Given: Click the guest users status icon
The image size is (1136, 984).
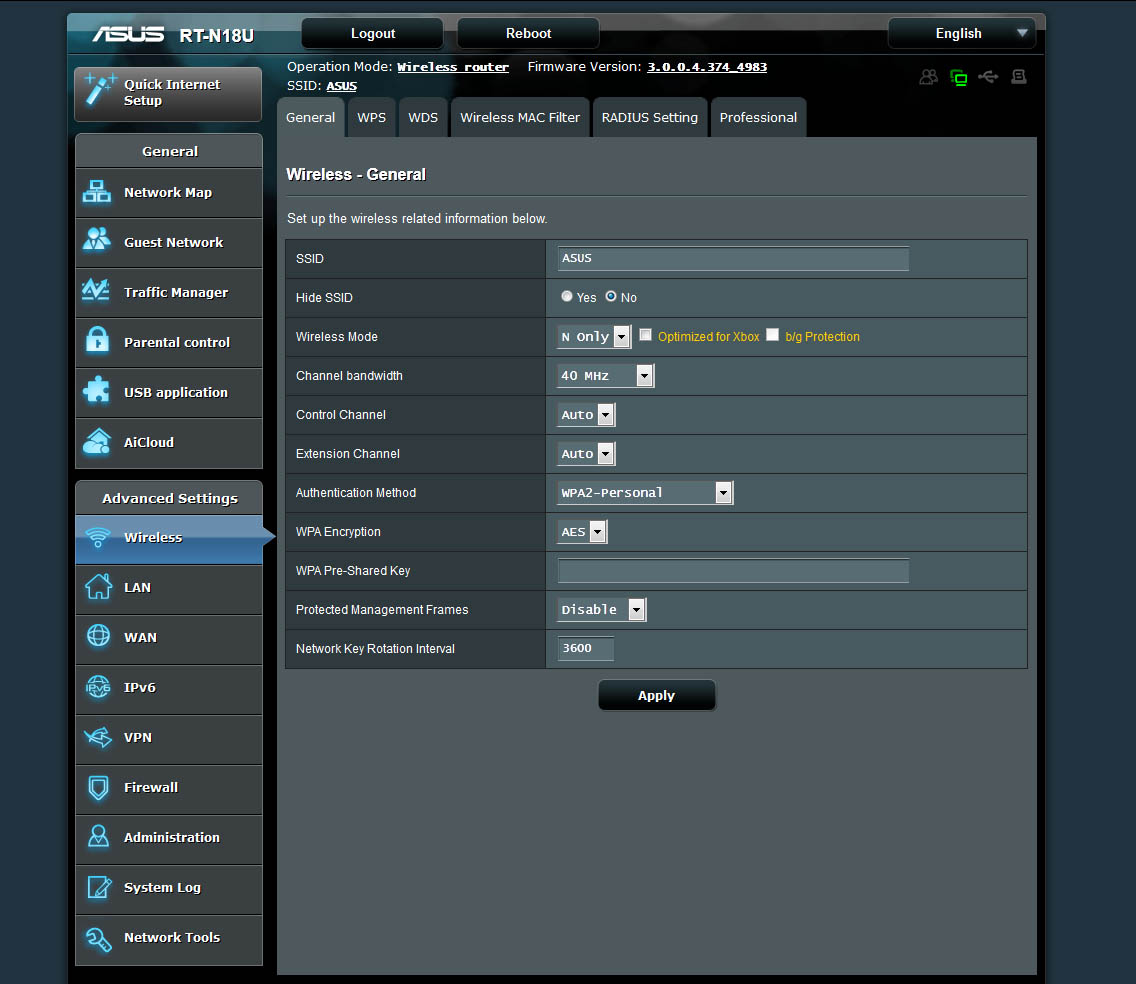Looking at the screenshot, I should pyautogui.click(x=928, y=77).
